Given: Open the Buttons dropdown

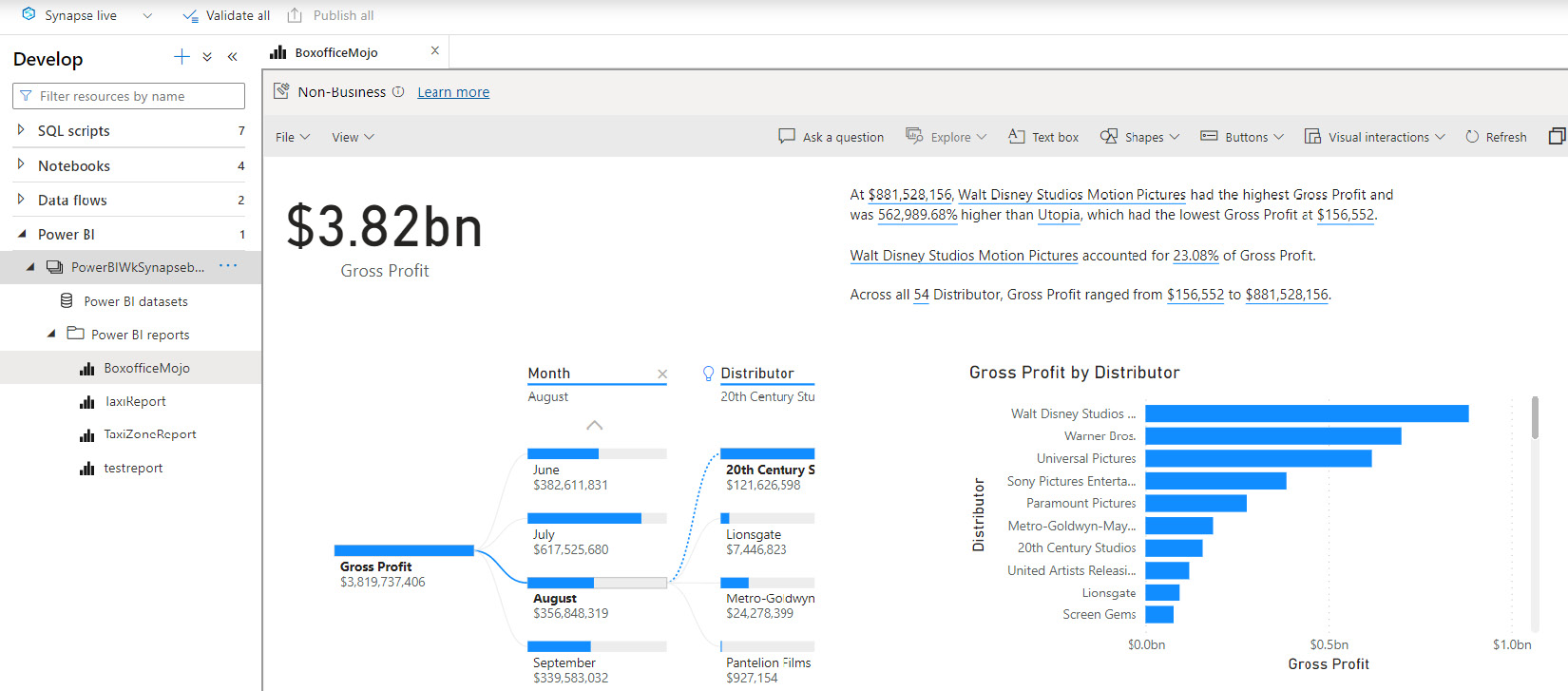Looking at the screenshot, I should [x=1241, y=137].
